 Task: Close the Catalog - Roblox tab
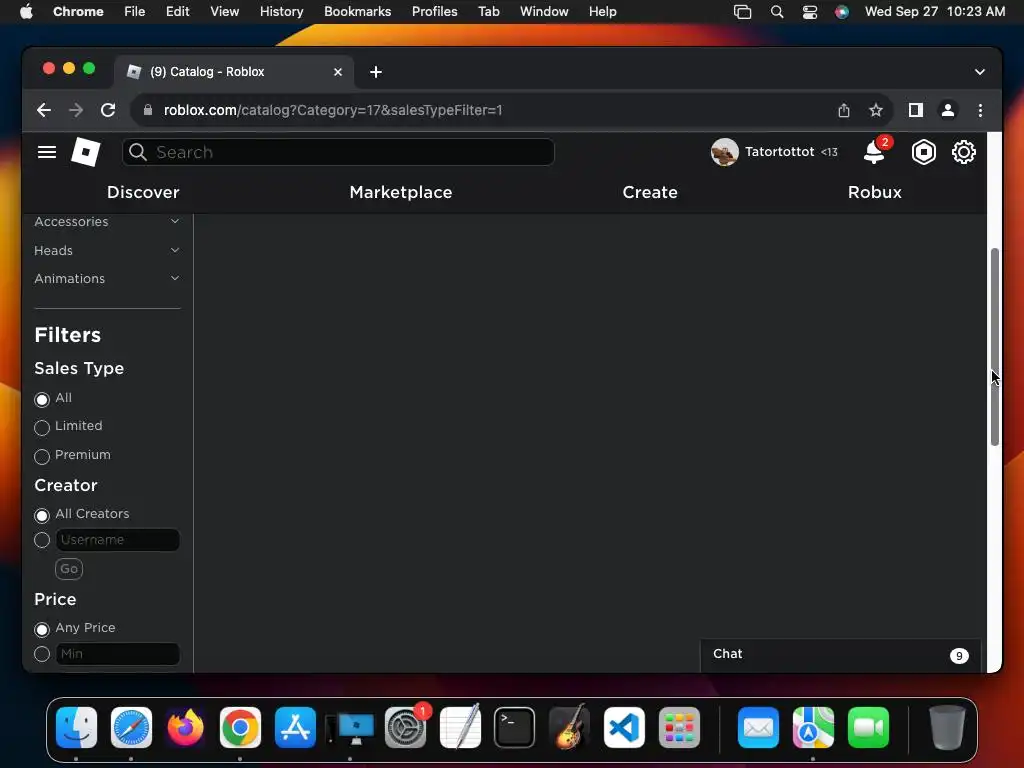point(338,72)
